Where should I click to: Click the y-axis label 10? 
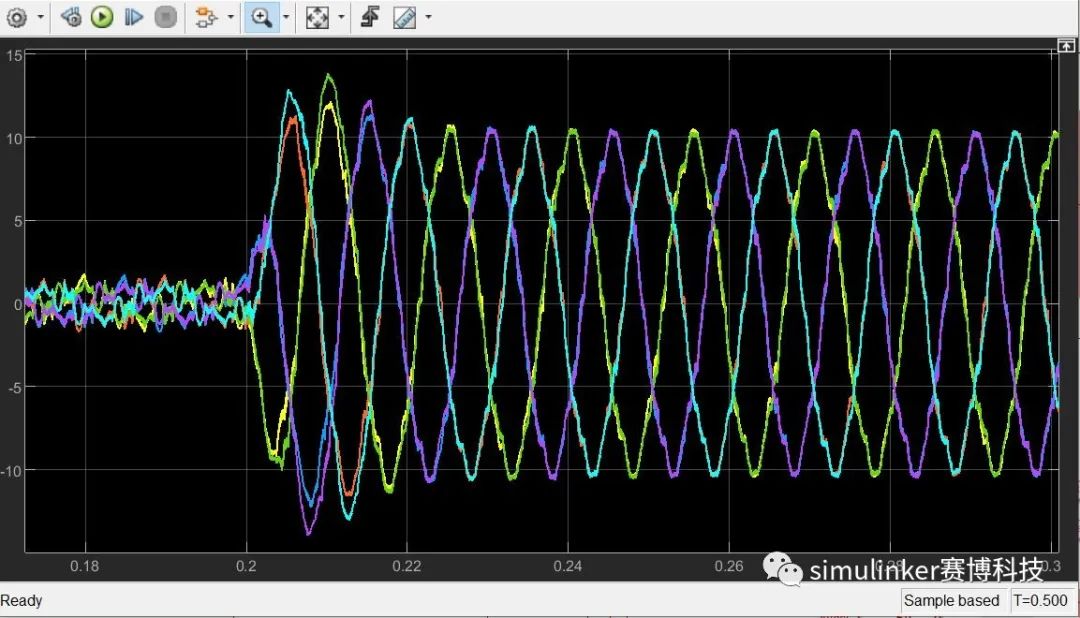tap(14, 138)
